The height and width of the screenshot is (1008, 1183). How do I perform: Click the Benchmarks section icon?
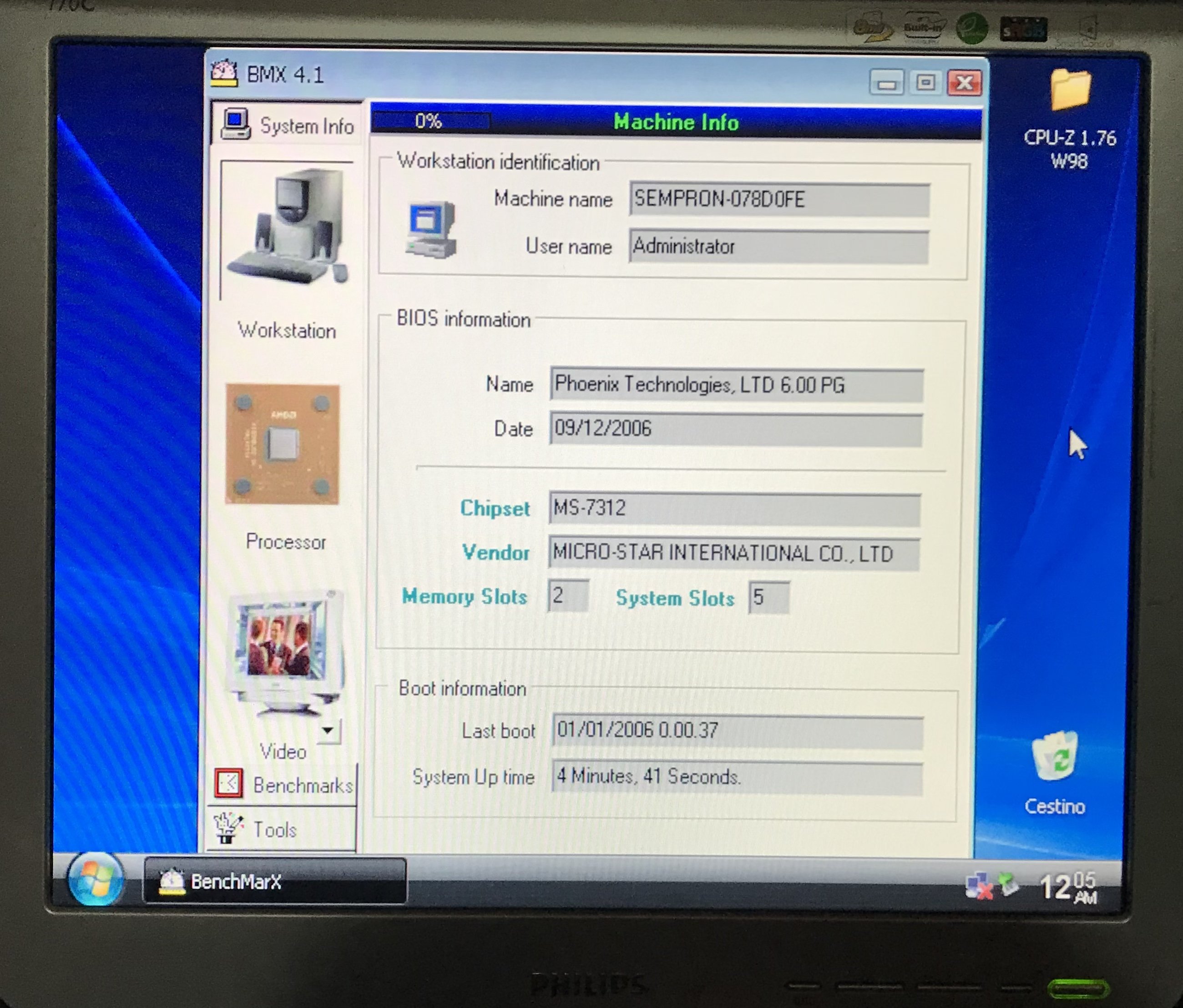pyautogui.click(x=229, y=783)
